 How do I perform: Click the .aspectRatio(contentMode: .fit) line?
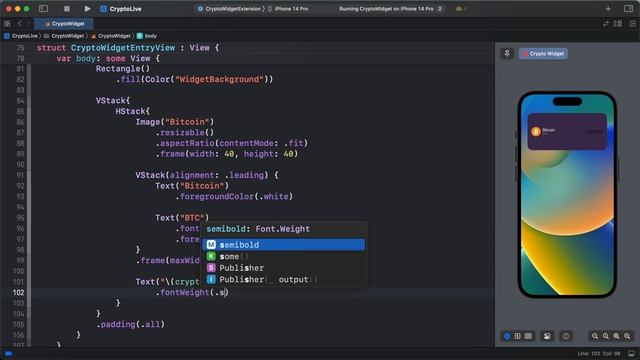pyautogui.click(x=231, y=143)
